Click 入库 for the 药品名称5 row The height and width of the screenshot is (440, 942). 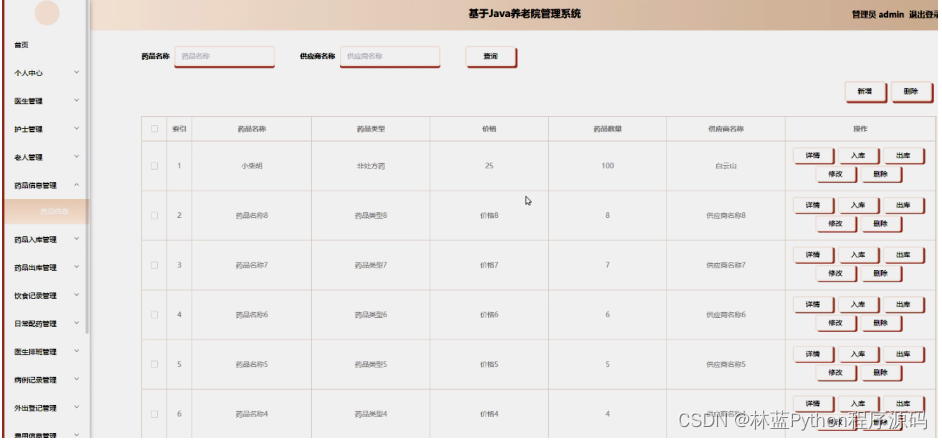[858, 354]
